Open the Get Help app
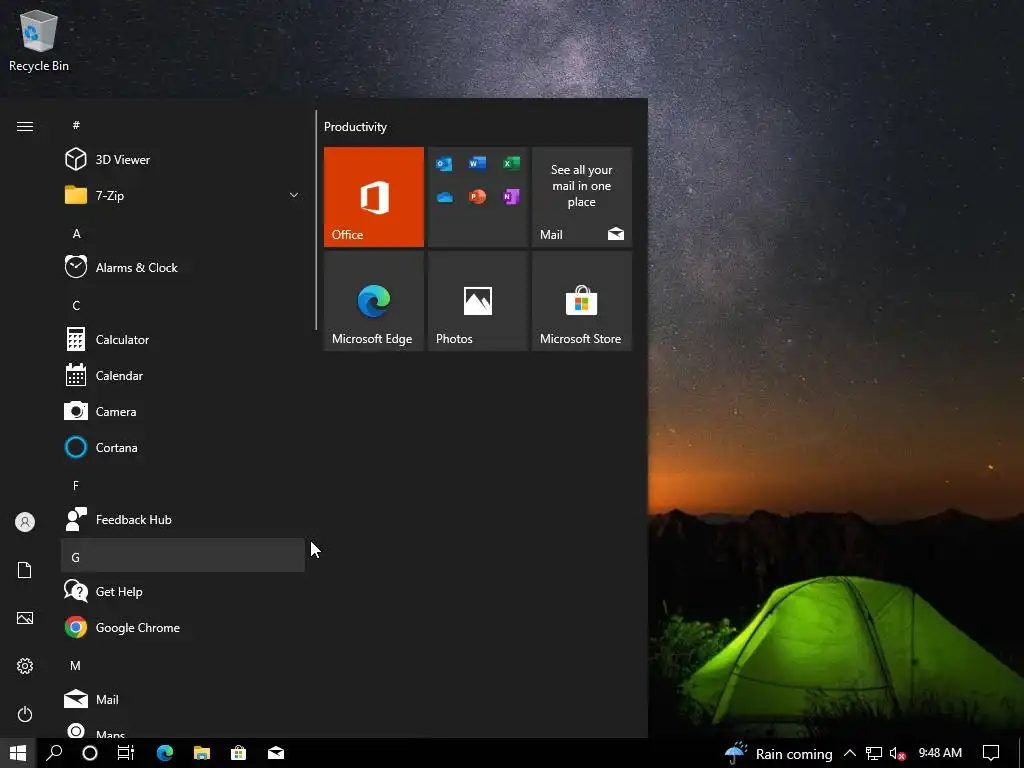Screen dimensions: 1024x768 (x=183, y=591)
